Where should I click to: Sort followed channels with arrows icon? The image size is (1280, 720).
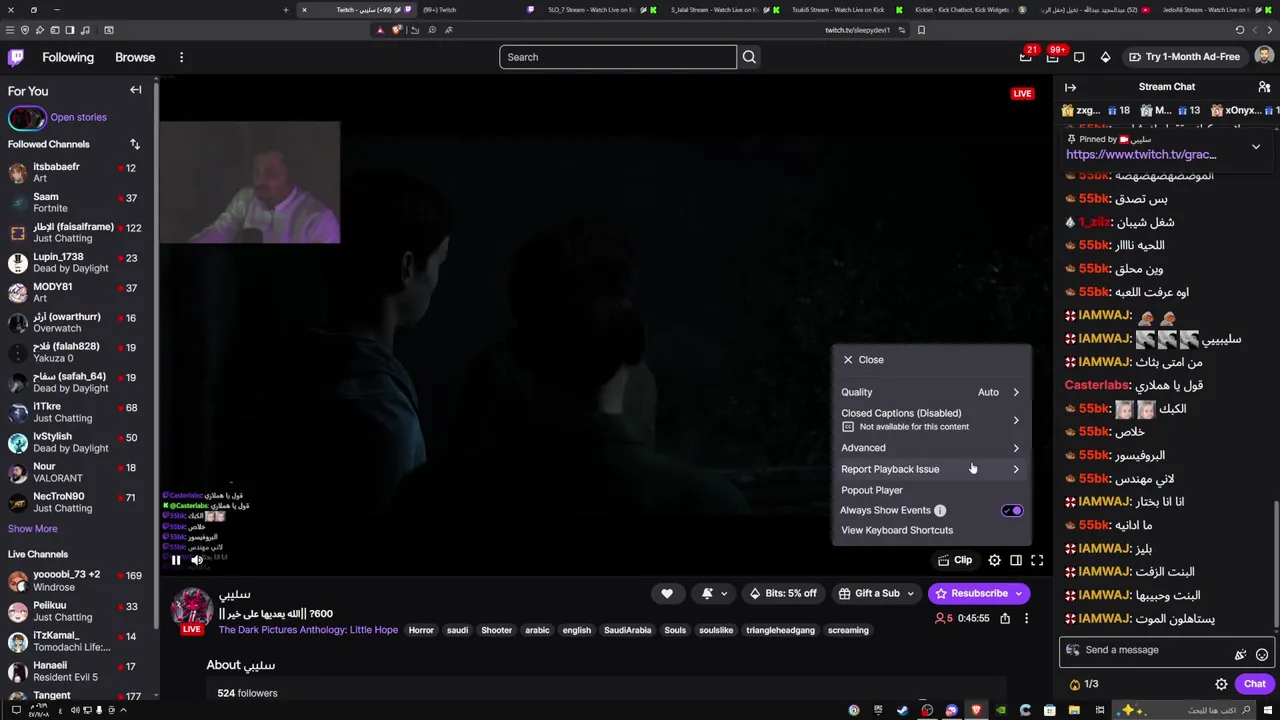click(135, 144)
